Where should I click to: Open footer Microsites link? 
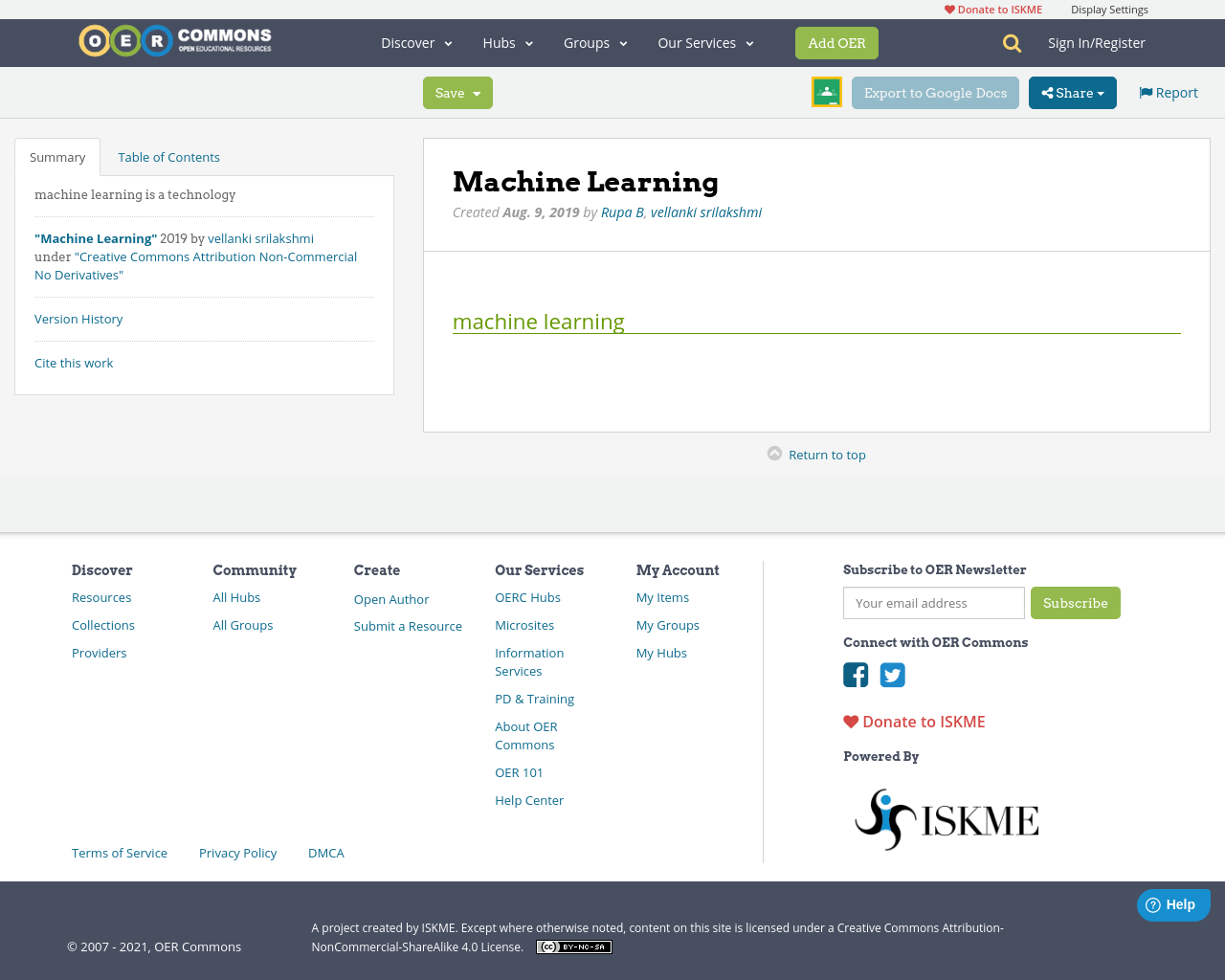coord(524,625)
